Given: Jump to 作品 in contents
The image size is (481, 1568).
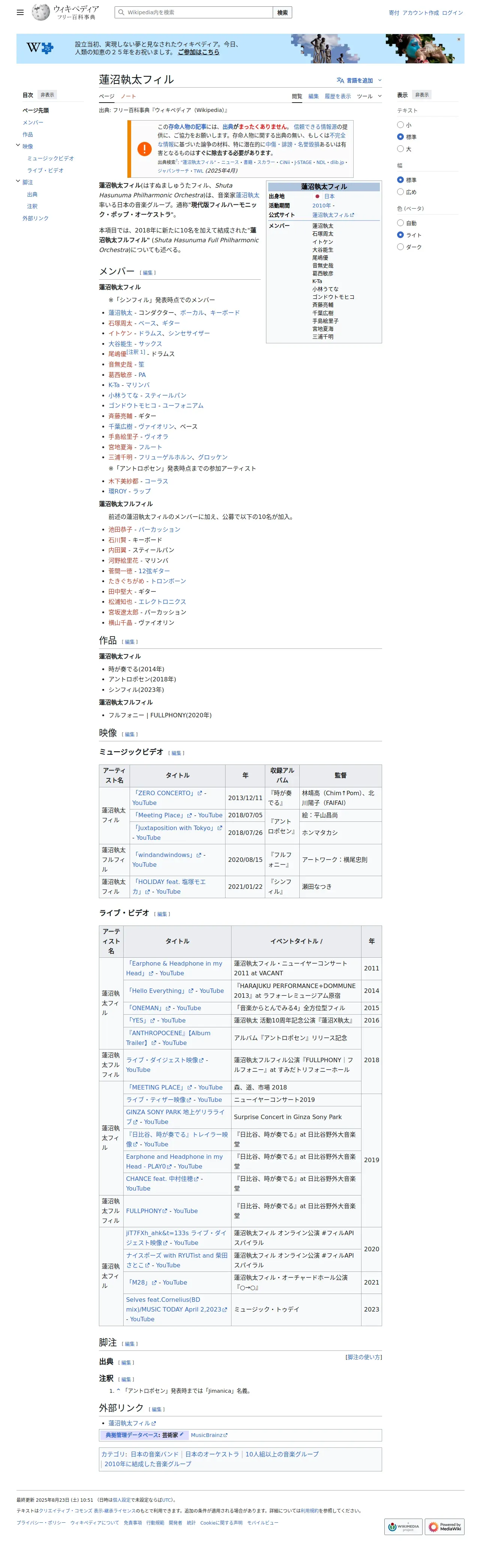Looking at the screenshot, I should pos(28,134).
